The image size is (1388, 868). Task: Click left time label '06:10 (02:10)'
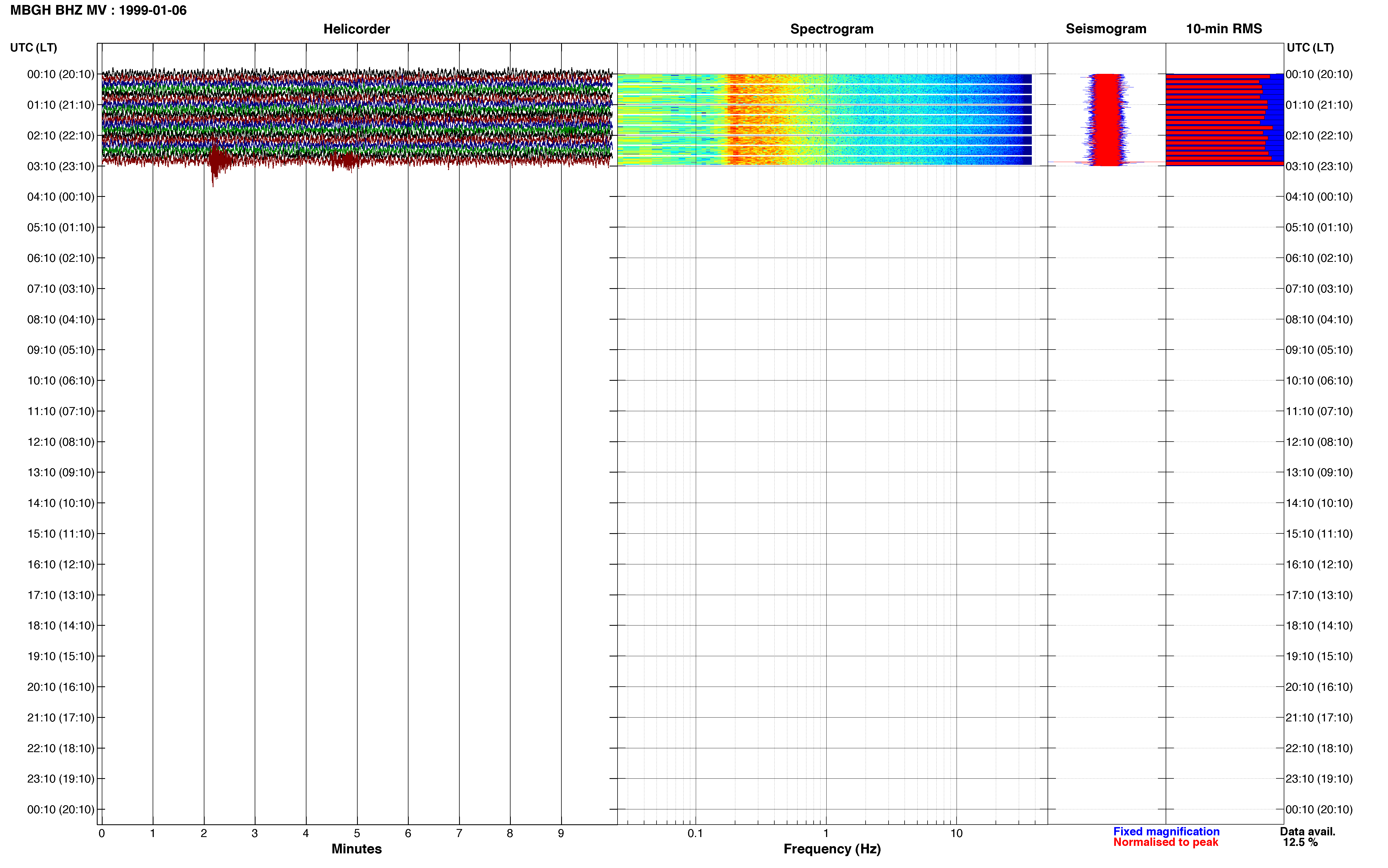[x=60, y=258]
